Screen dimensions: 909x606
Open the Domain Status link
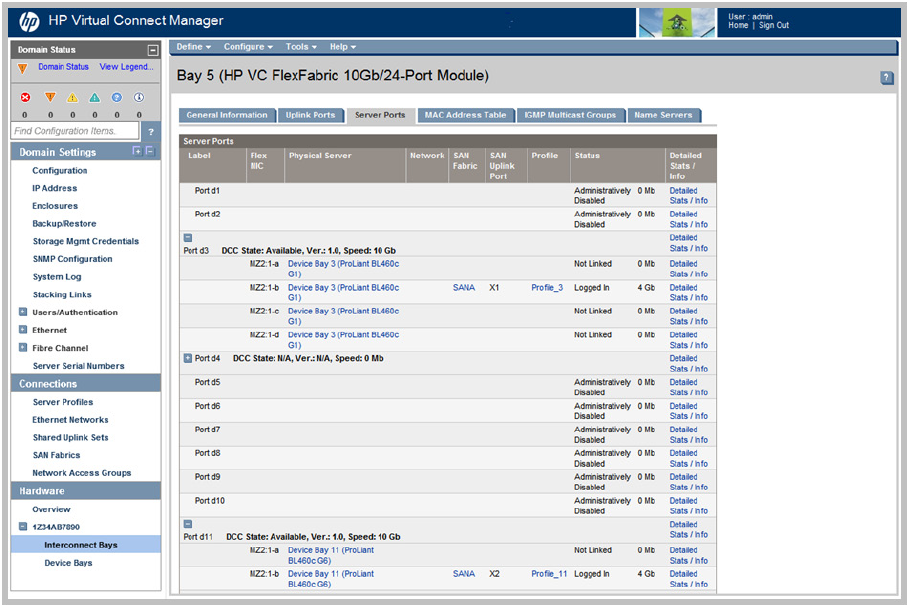pyautogui.click(x=63, y=67)
